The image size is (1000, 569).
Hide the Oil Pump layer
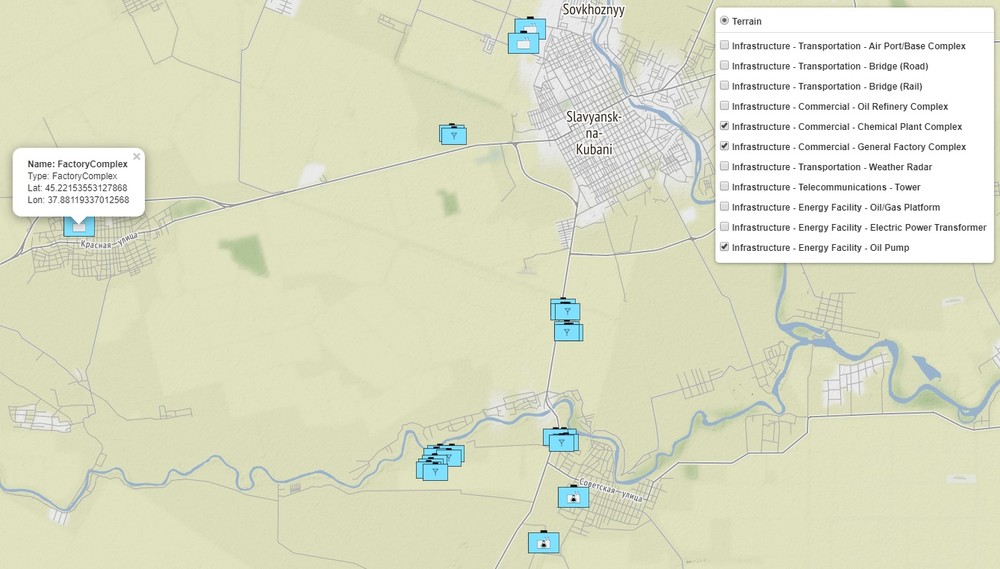tap(724, 247)
